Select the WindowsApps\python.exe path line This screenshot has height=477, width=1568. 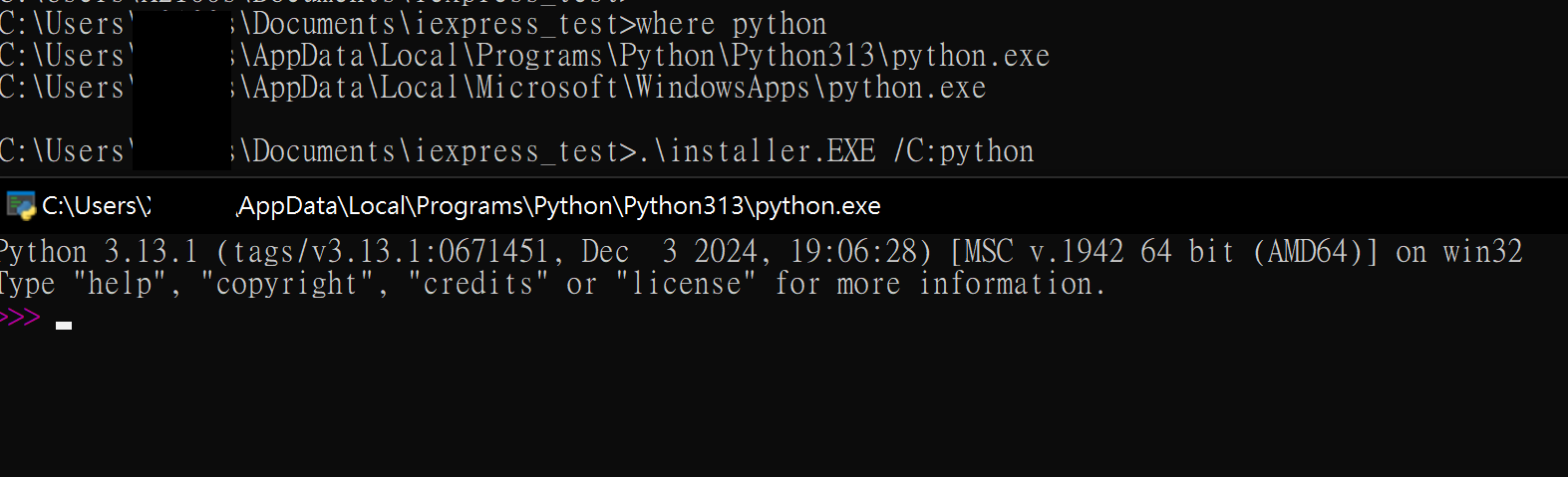click(492, 88)
